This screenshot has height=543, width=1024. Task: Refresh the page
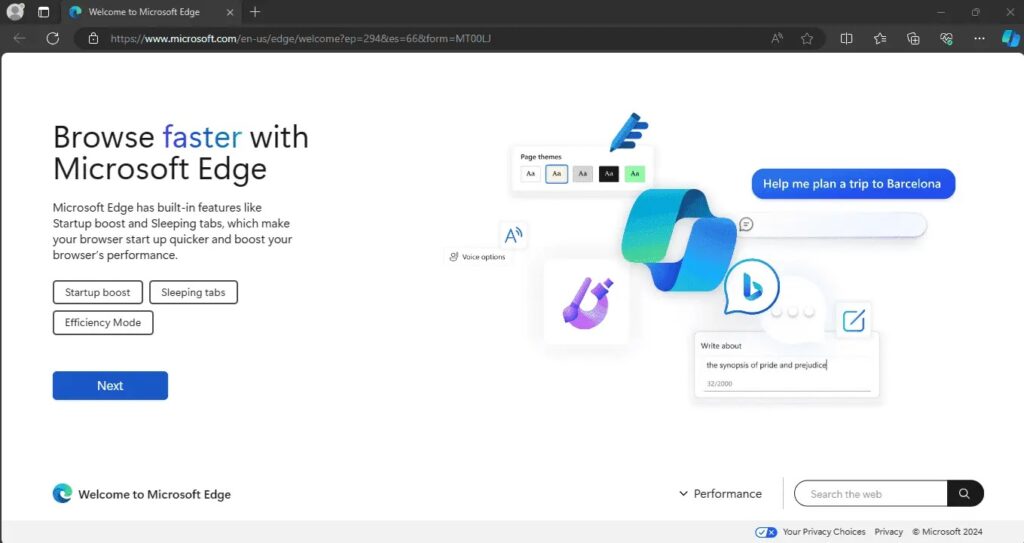53,39
